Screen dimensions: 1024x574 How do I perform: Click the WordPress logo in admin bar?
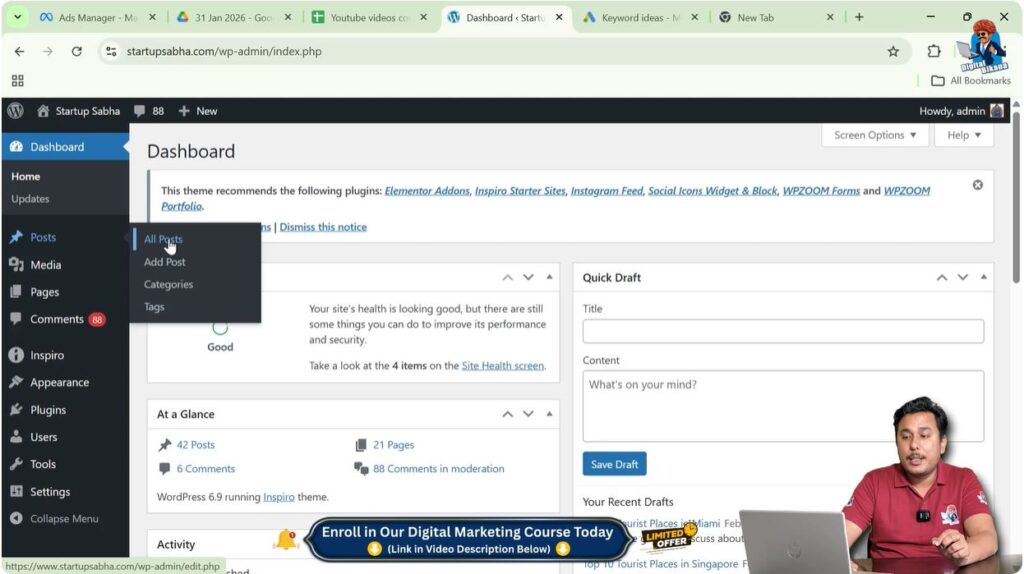click(16, 110)
